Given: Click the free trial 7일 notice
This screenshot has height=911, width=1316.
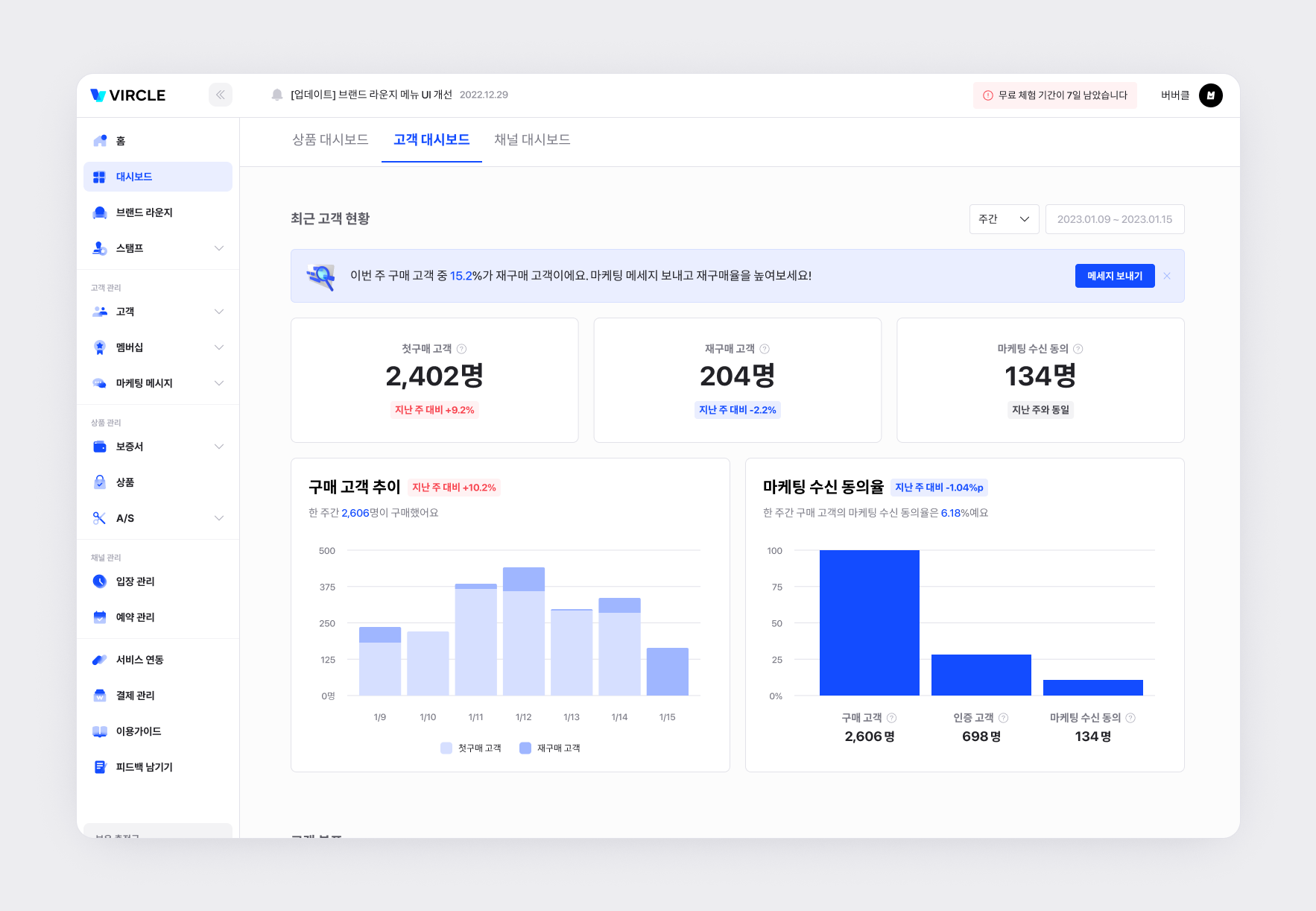Looking at the screenshot, I should tap(1055, 95).
